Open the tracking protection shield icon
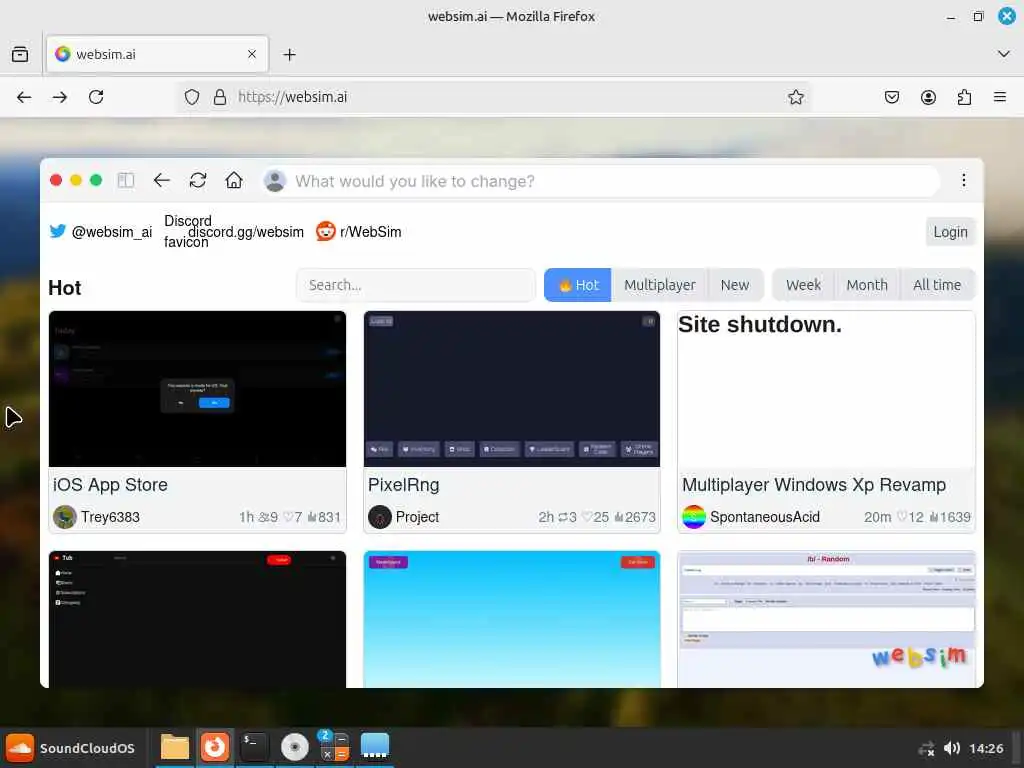 click(191, 97)
